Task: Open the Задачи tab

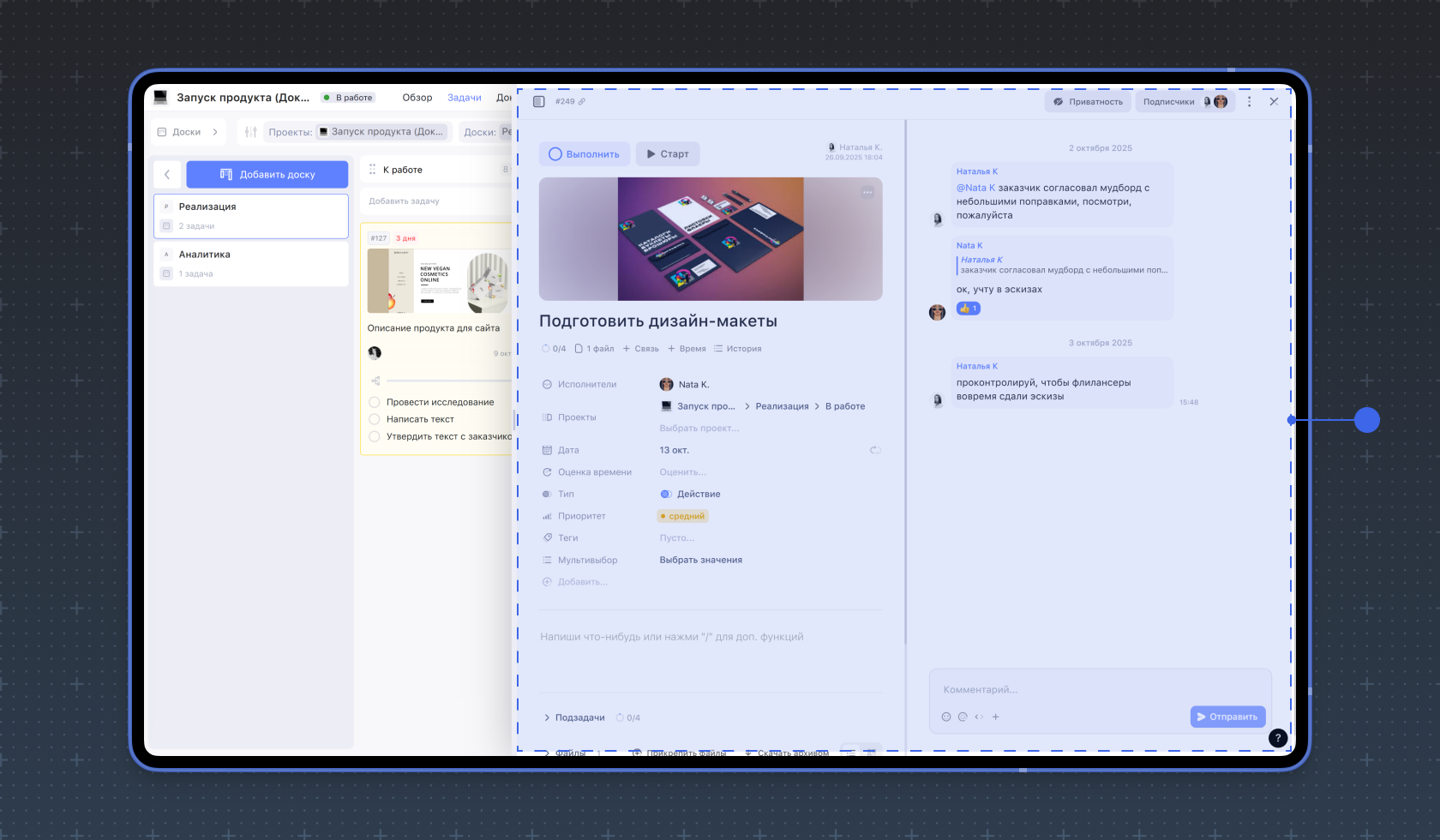Action: click(465, 98)
